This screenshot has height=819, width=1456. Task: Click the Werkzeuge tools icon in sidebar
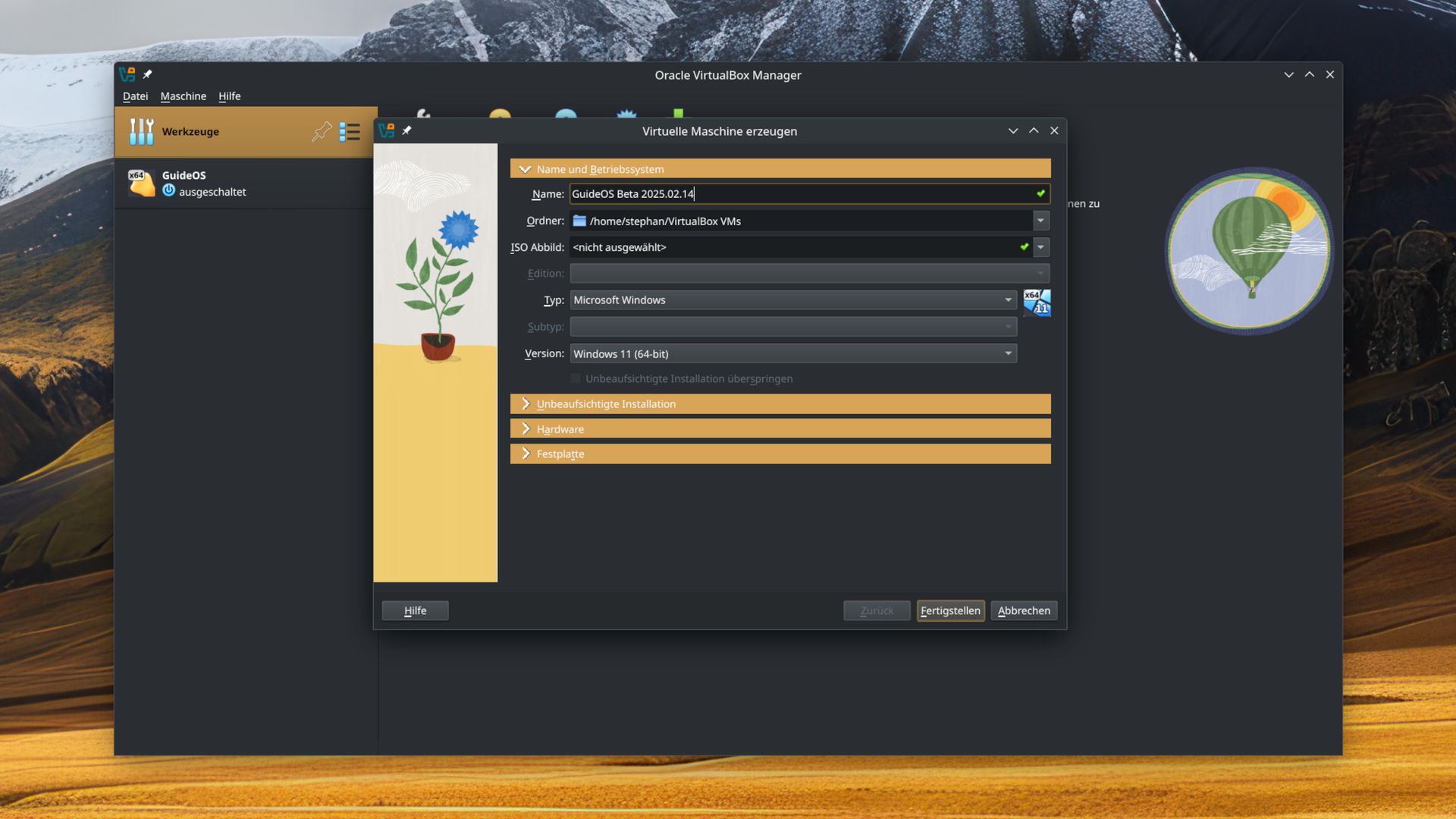[141, 131]
